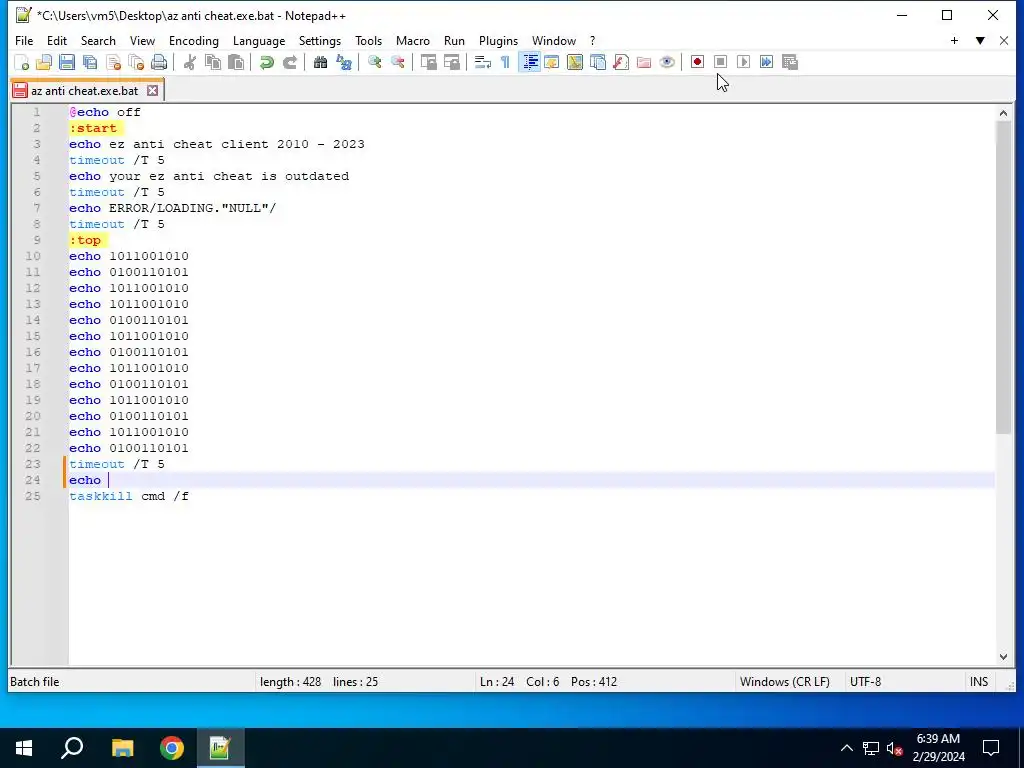Image resolution: width=1024 pixels, height=768 pixels.
Task: Save the recorded macro toolbar icon
Action: pos(790,62)
